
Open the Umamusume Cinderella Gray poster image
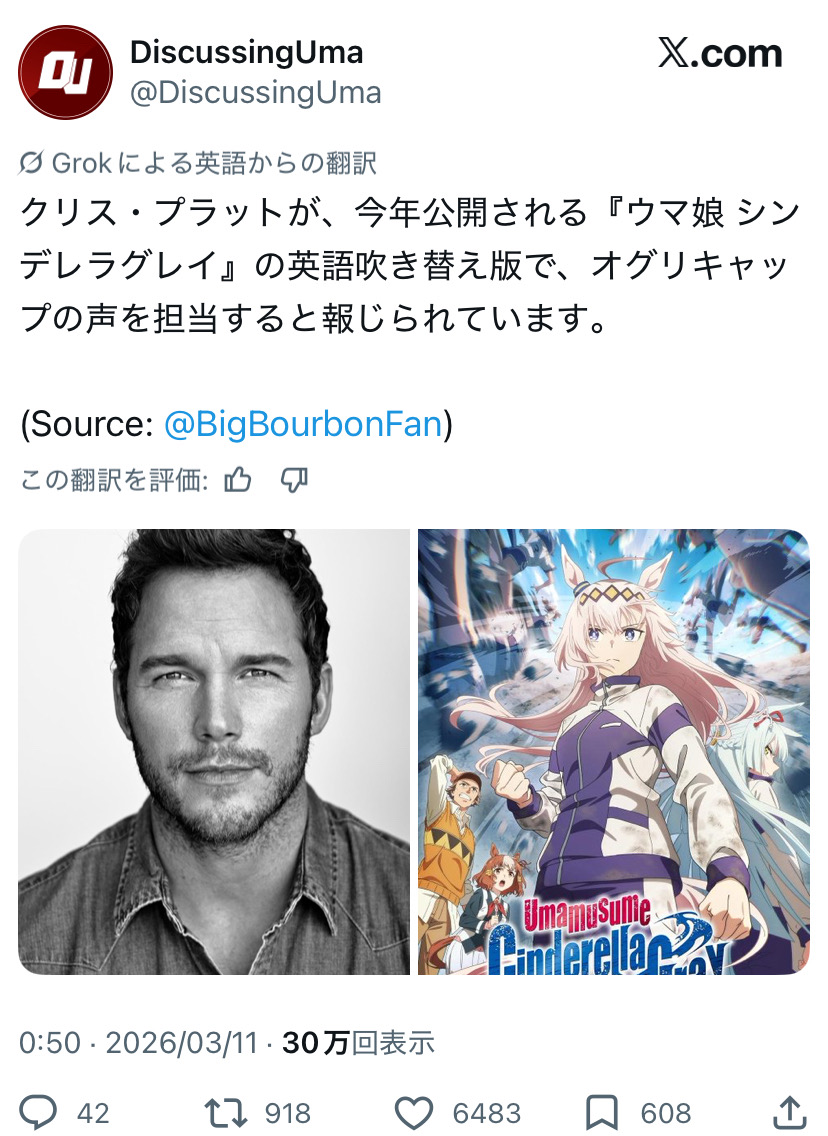coord(614,751)
